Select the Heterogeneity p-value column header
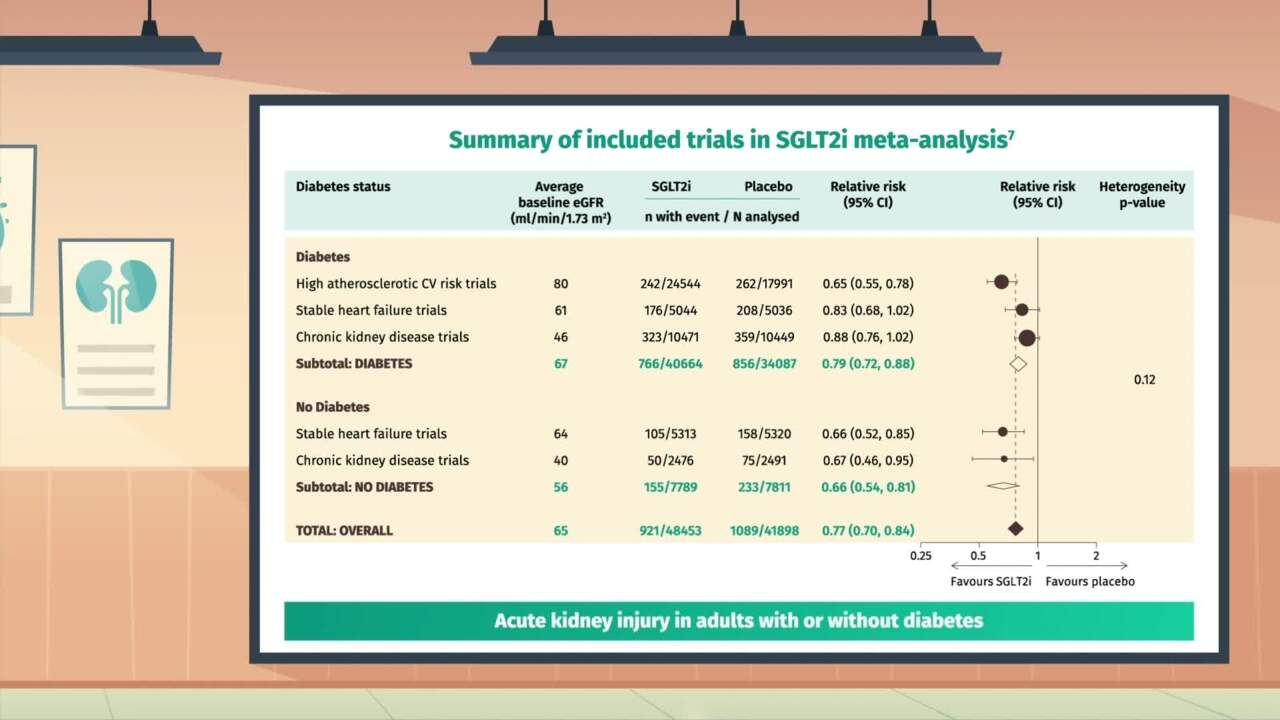 coord(1141,195)
